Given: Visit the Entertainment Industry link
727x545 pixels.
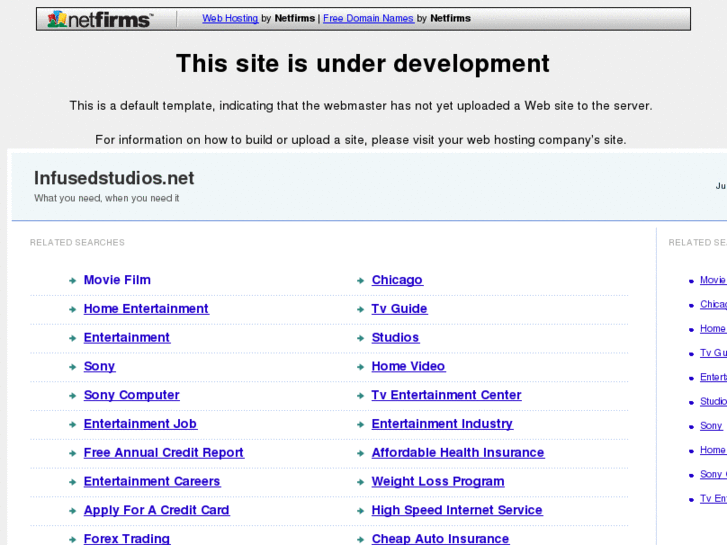Looking at the screenshot, I should coord(442,423).
